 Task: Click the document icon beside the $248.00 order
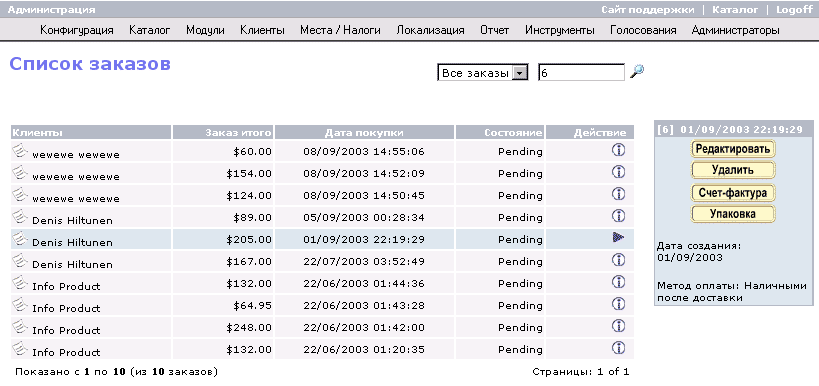[20, 326]
